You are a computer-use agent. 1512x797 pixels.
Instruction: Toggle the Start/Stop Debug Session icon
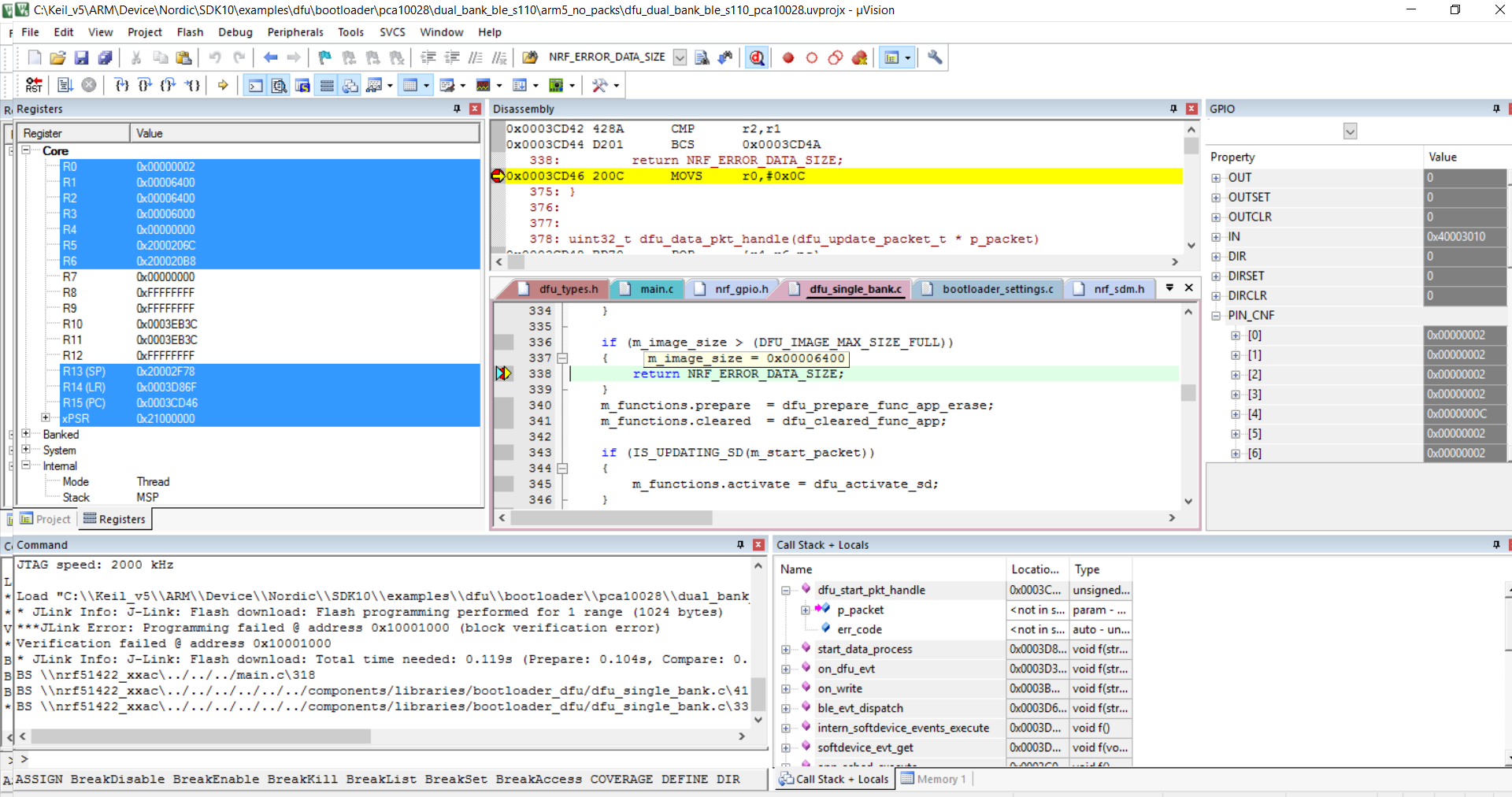click(x=757, y=57)
